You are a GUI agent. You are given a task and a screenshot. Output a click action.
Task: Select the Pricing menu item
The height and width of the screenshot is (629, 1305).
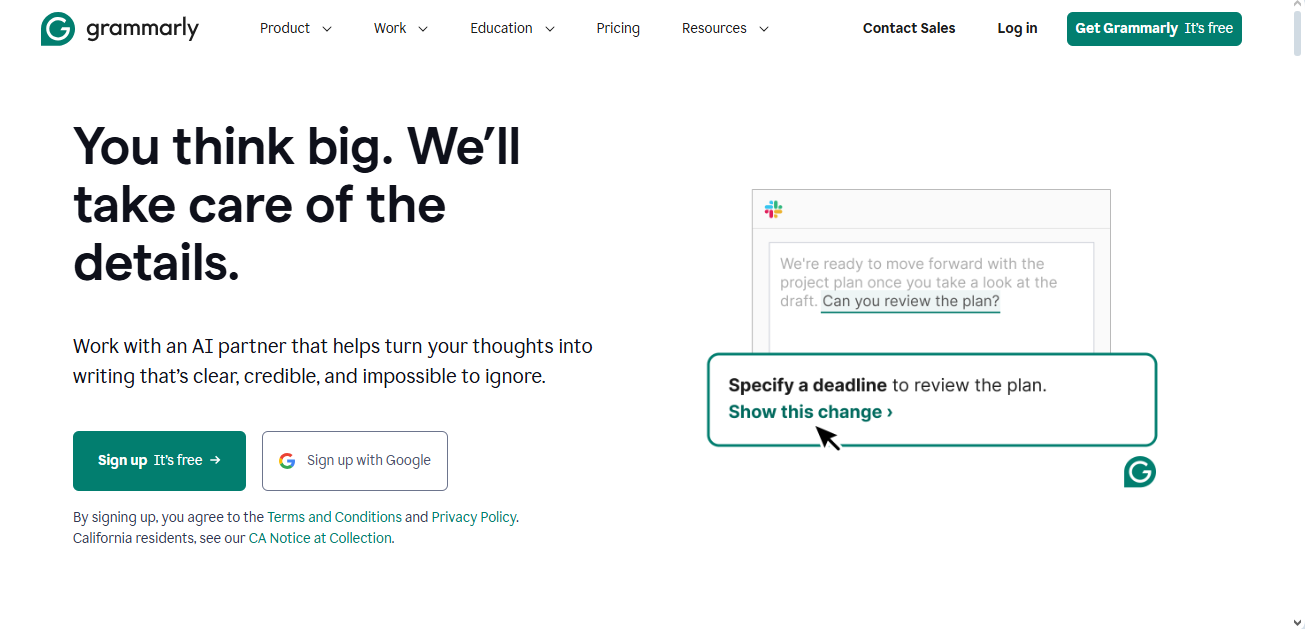(x=618, y=28)
